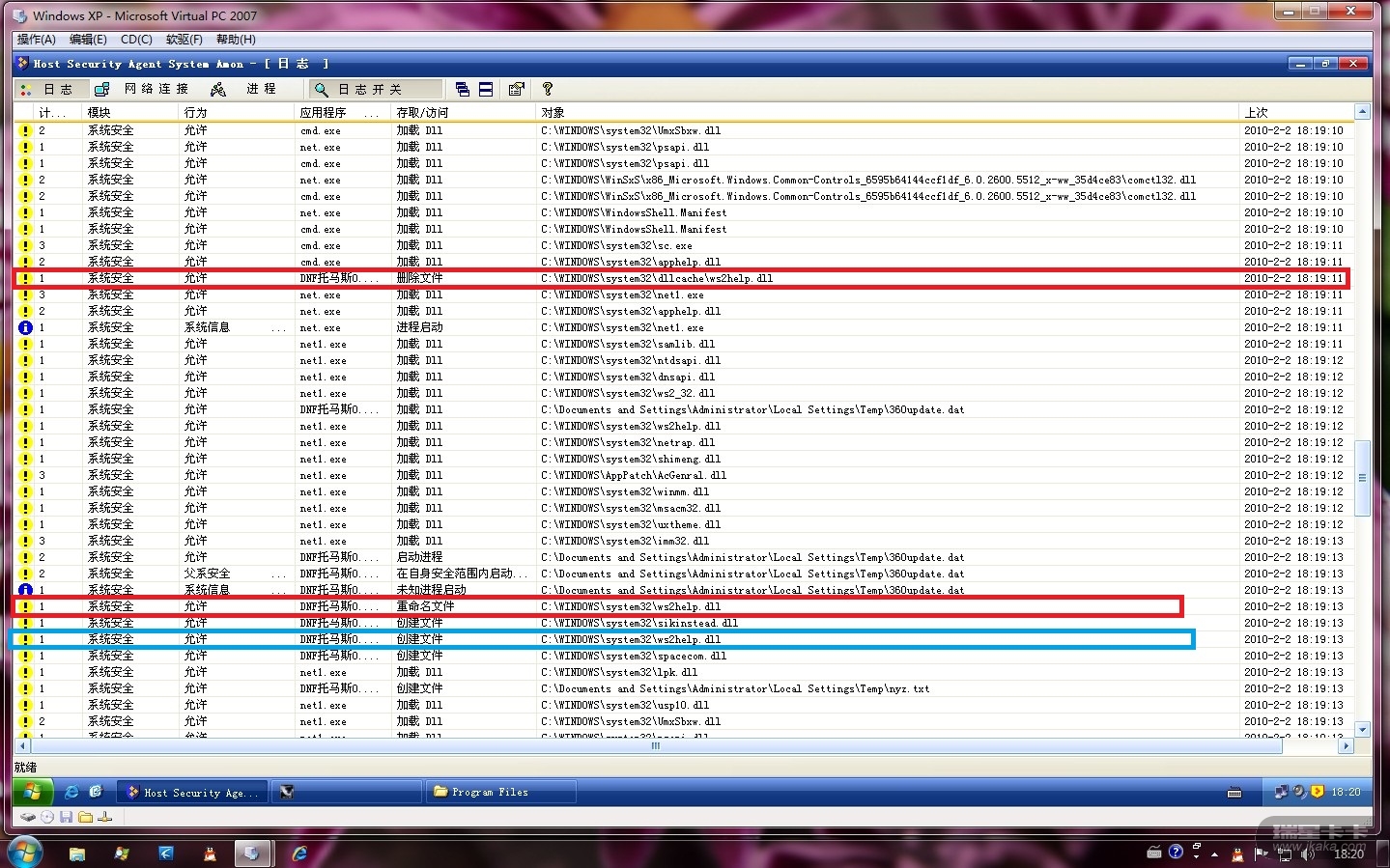
Task: Sort by the 对象 column header
Action: click(887, 113)
